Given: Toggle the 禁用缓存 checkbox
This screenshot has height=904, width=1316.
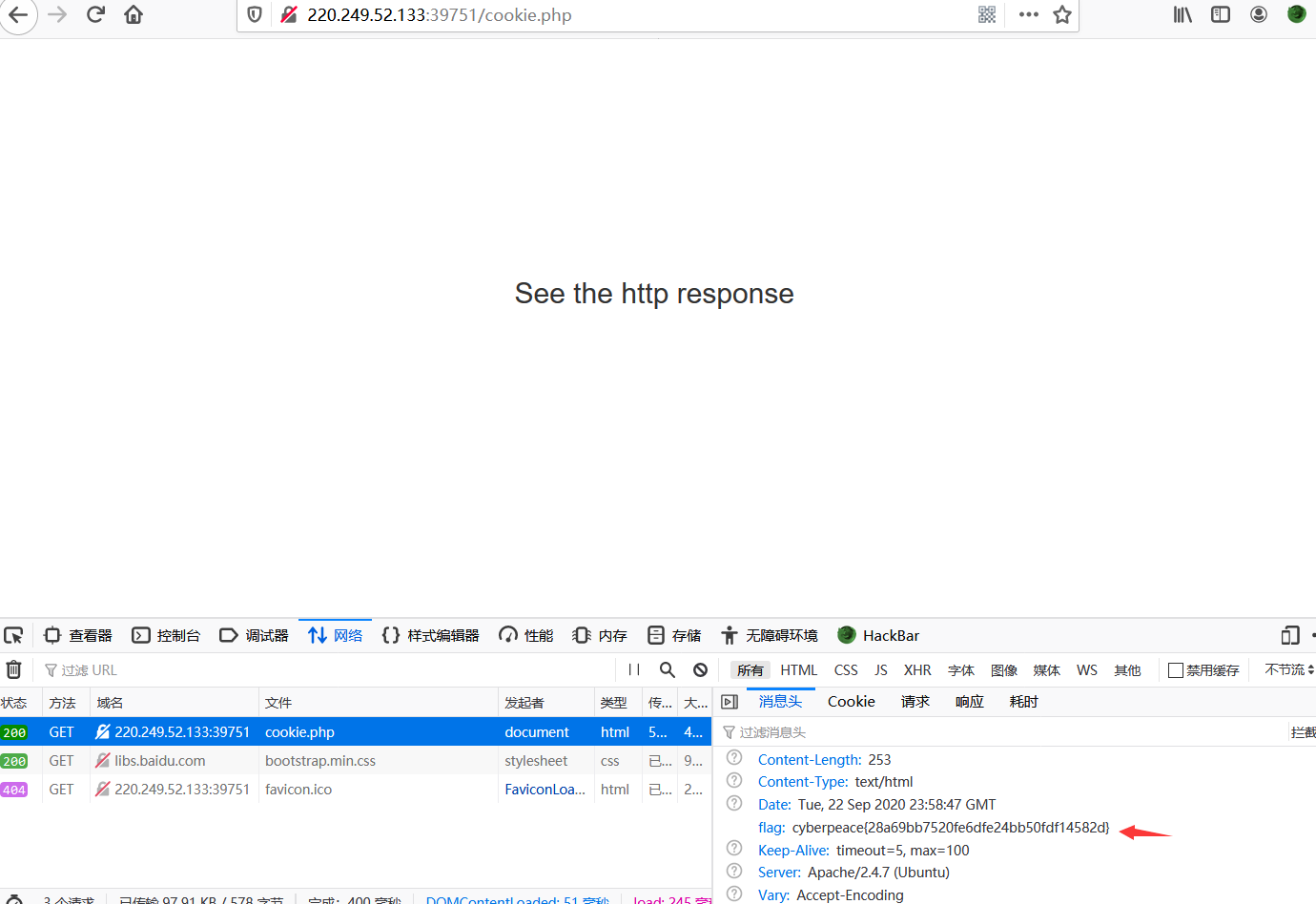Looking at the screenshot, I should (1176, 670).
